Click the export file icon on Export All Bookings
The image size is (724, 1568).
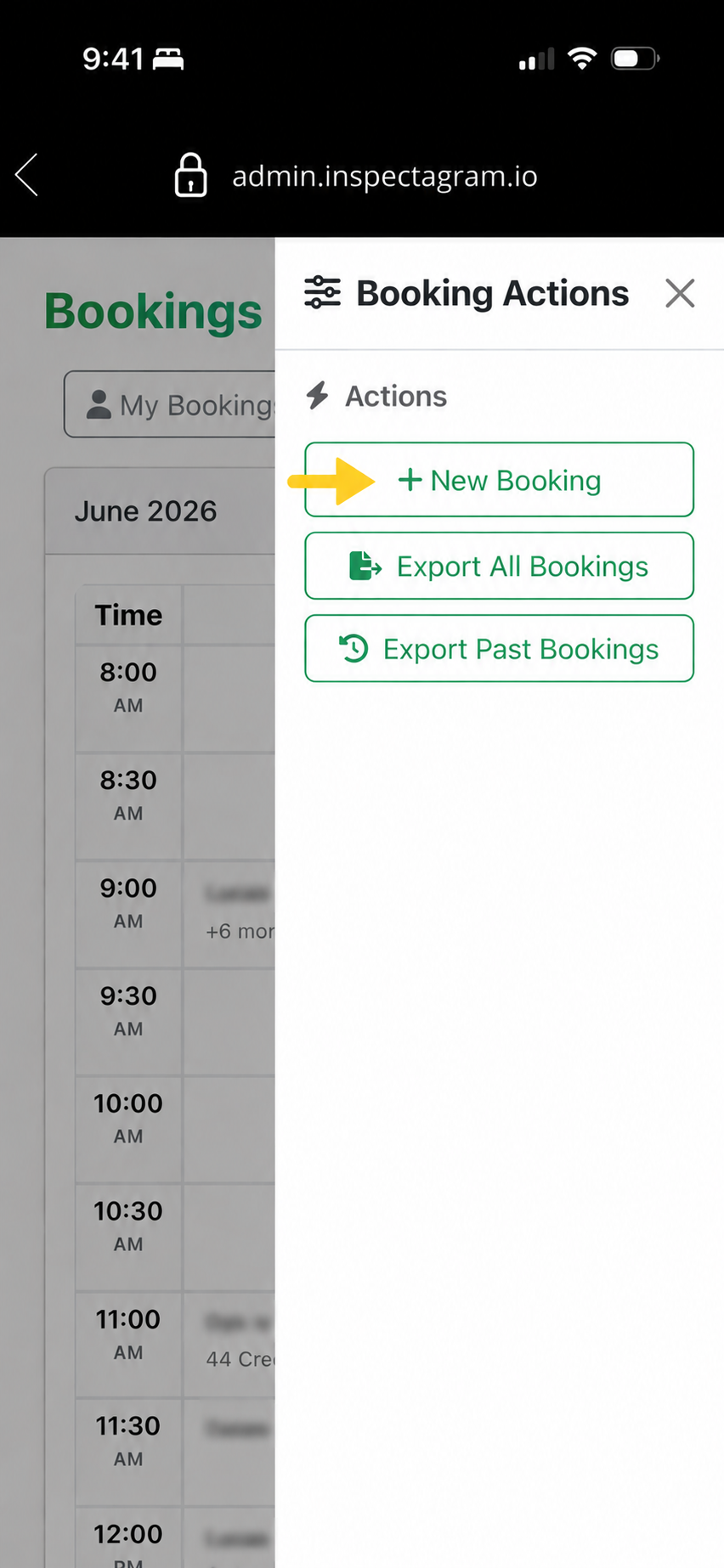[x=365, y=565]
